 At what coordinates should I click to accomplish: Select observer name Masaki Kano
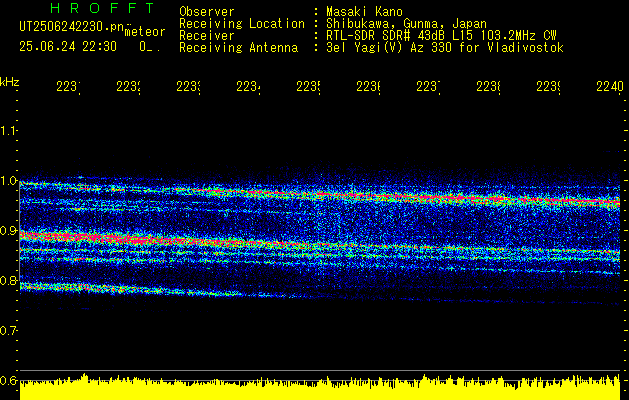pos(364,11)
